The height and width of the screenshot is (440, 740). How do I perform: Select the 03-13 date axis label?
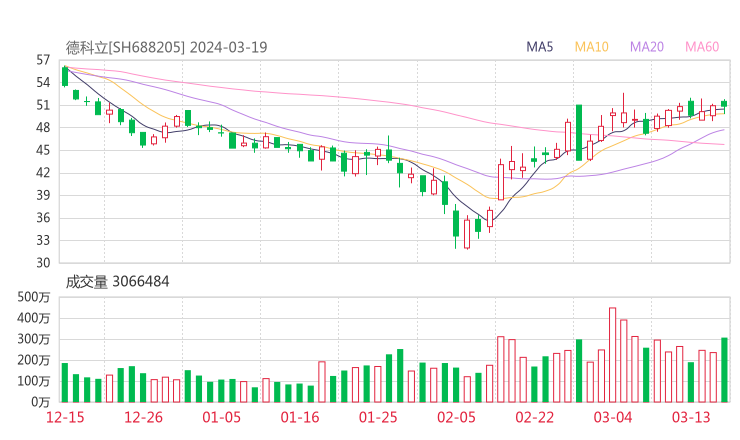(690, 416)
